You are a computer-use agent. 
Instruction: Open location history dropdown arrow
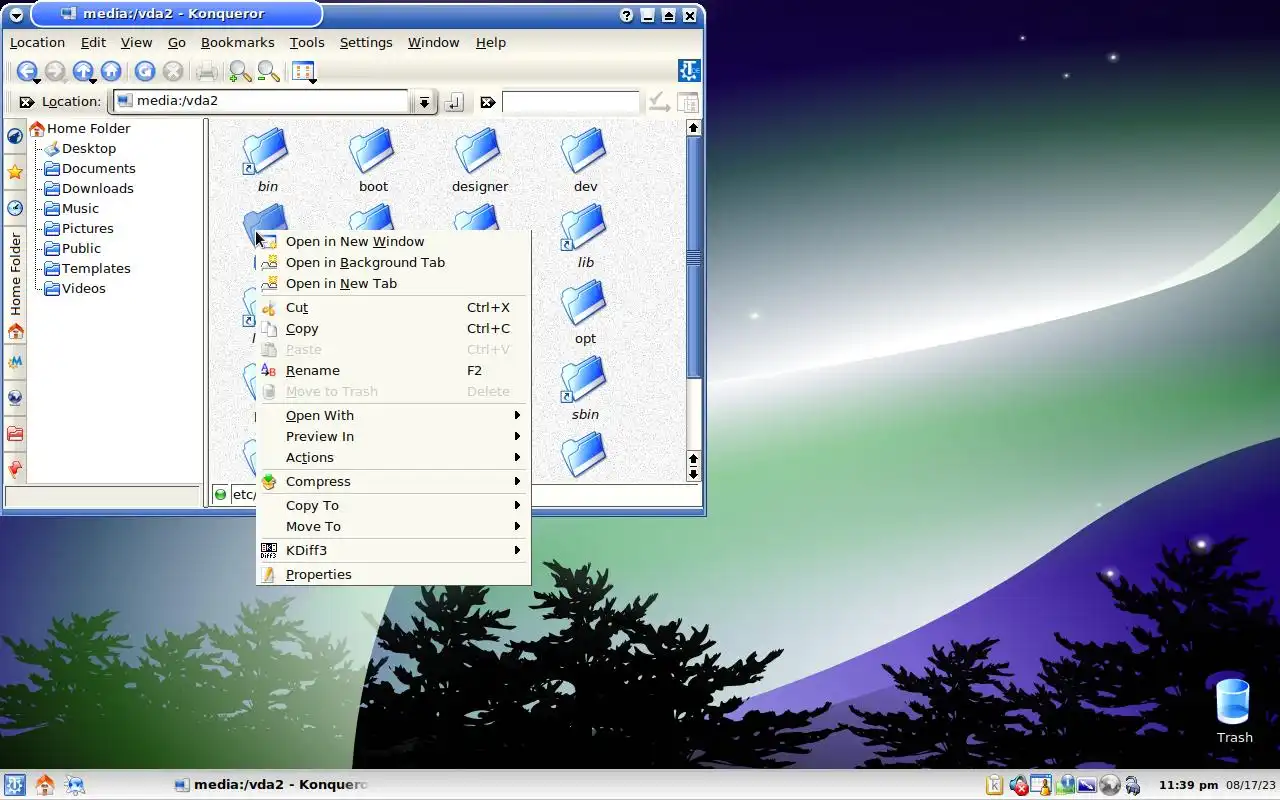[424, 102]
